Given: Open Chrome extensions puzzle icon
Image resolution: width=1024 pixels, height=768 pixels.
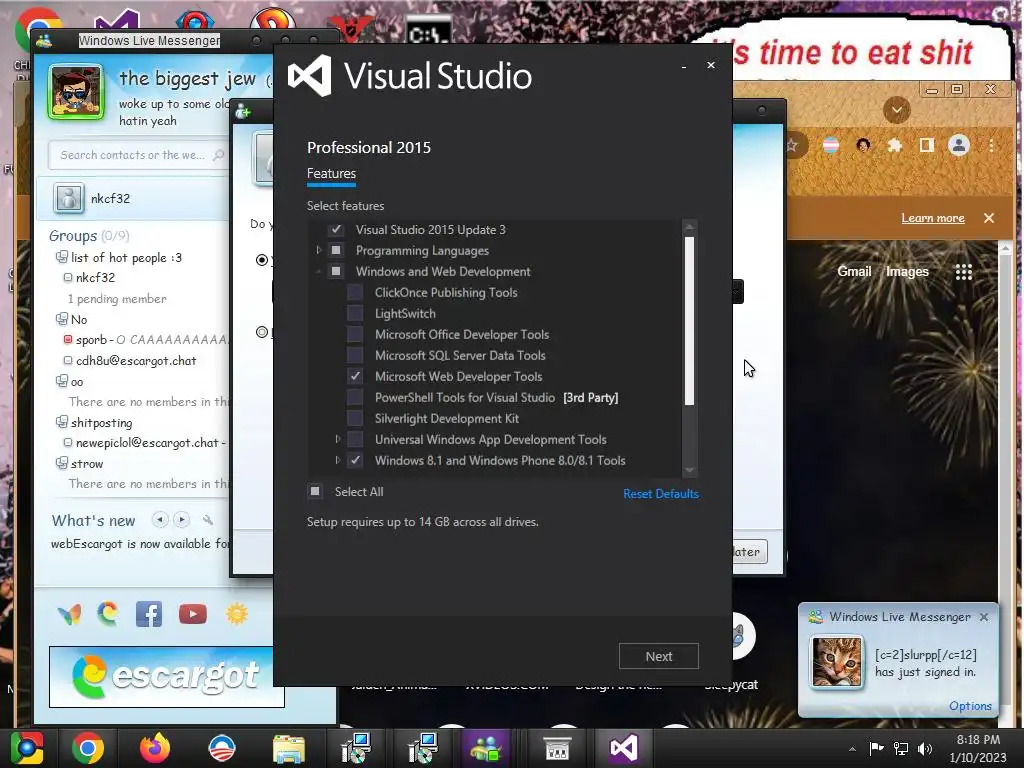Looking at the screenshot, I should pos(895,145).
